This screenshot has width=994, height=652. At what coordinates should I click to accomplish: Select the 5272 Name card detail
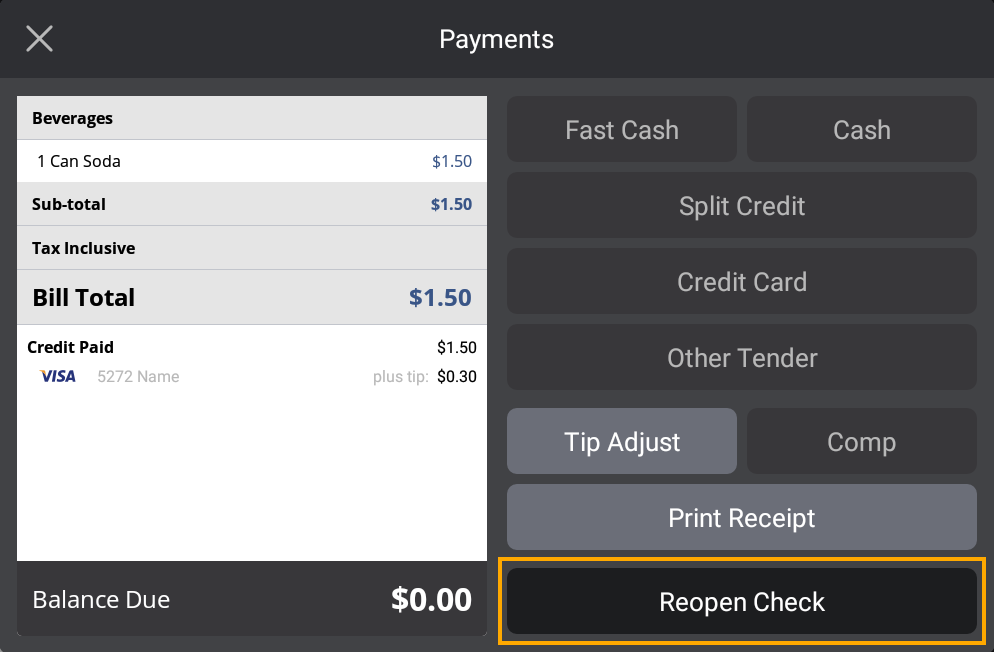tap(138, 377)
